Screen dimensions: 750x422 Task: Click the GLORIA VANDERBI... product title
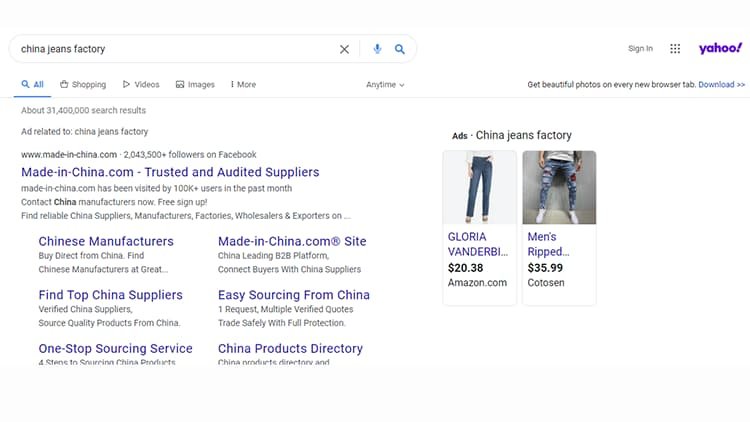pos(478,244)
